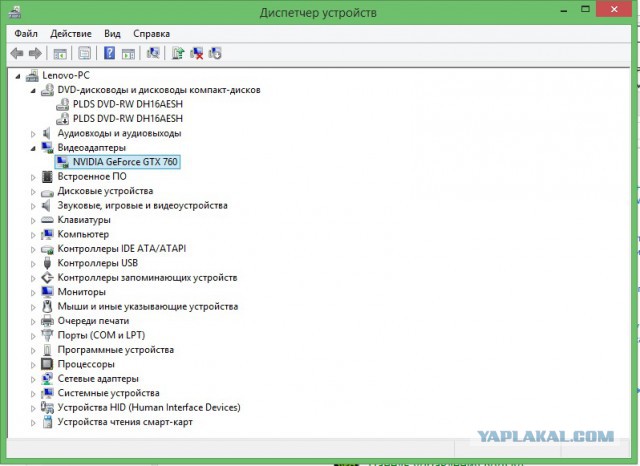The image size is (640, 466).
Task: Select the Контроллеры USB label
Action: (98, 263)
